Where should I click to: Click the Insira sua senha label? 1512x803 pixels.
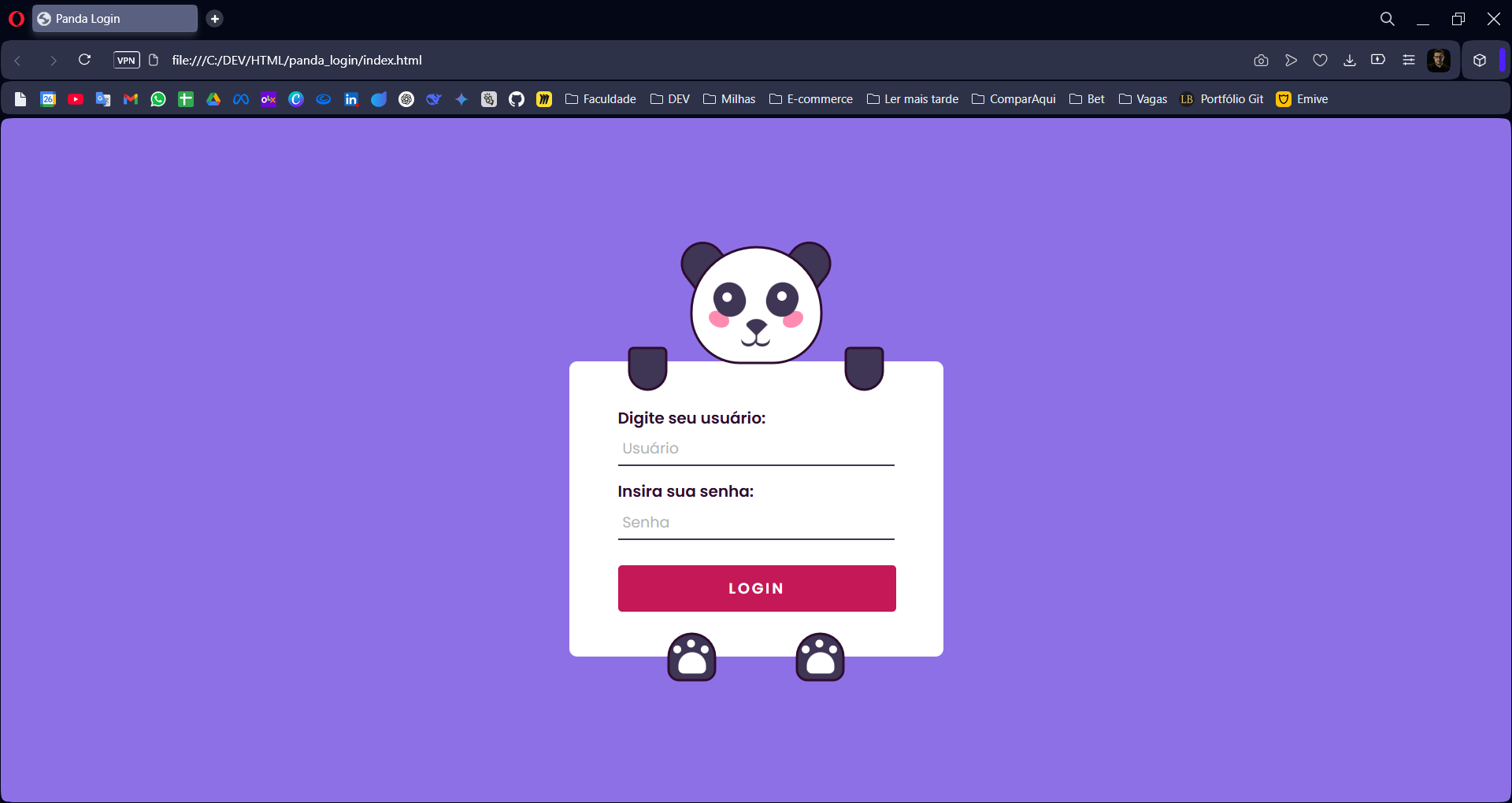tap(686, 491)
